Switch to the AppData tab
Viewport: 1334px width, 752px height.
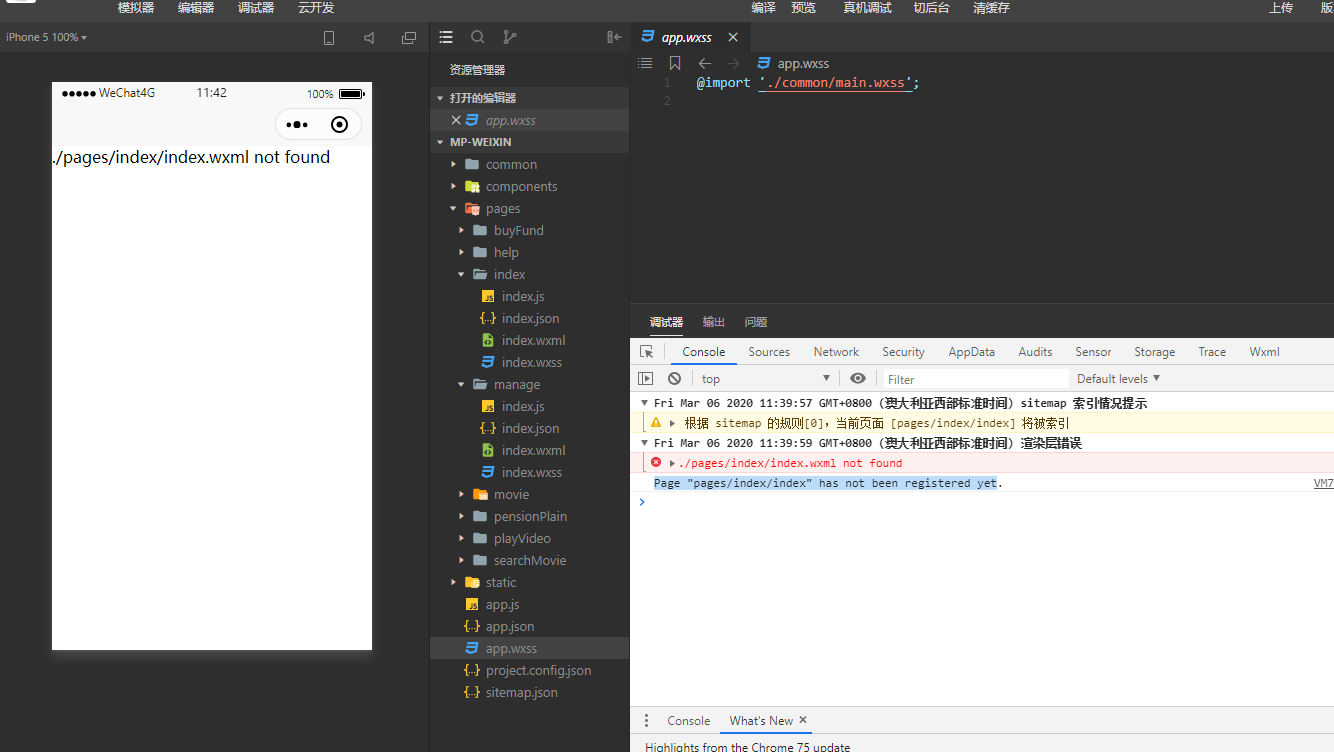point(972,352)
